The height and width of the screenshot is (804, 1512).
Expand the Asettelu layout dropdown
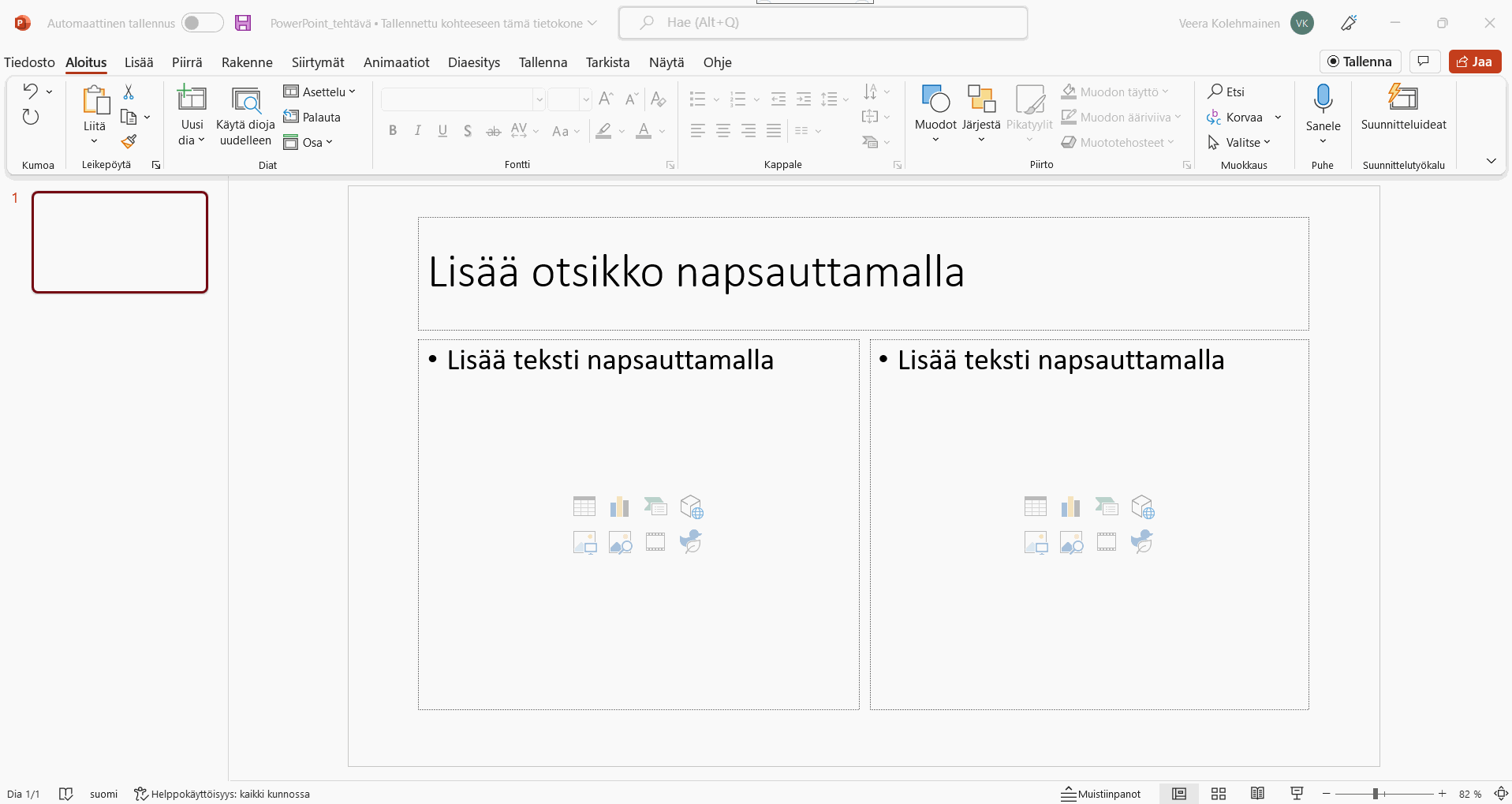(x=319, y=92)
